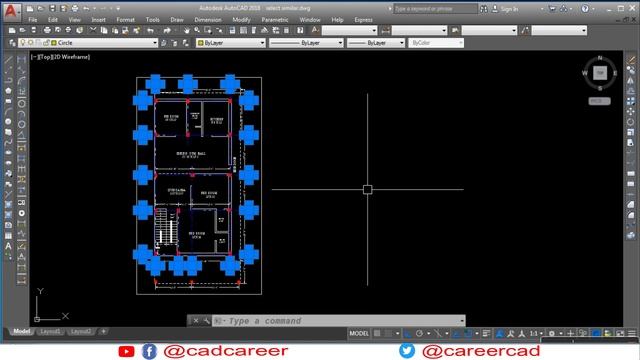Toggle snap mode in status bar
The height and width of the screenshot is (360, 640).
[388, 333]
